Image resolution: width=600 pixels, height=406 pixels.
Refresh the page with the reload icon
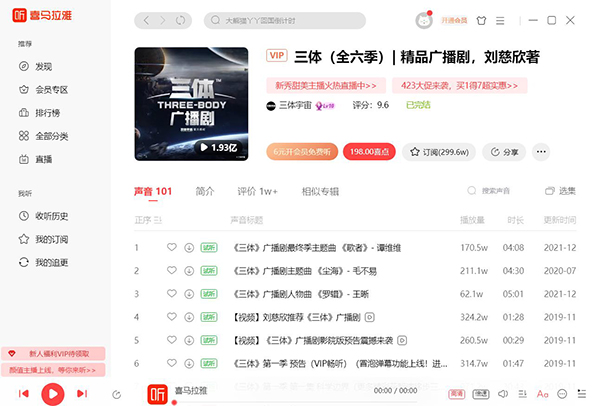[180, 20]
